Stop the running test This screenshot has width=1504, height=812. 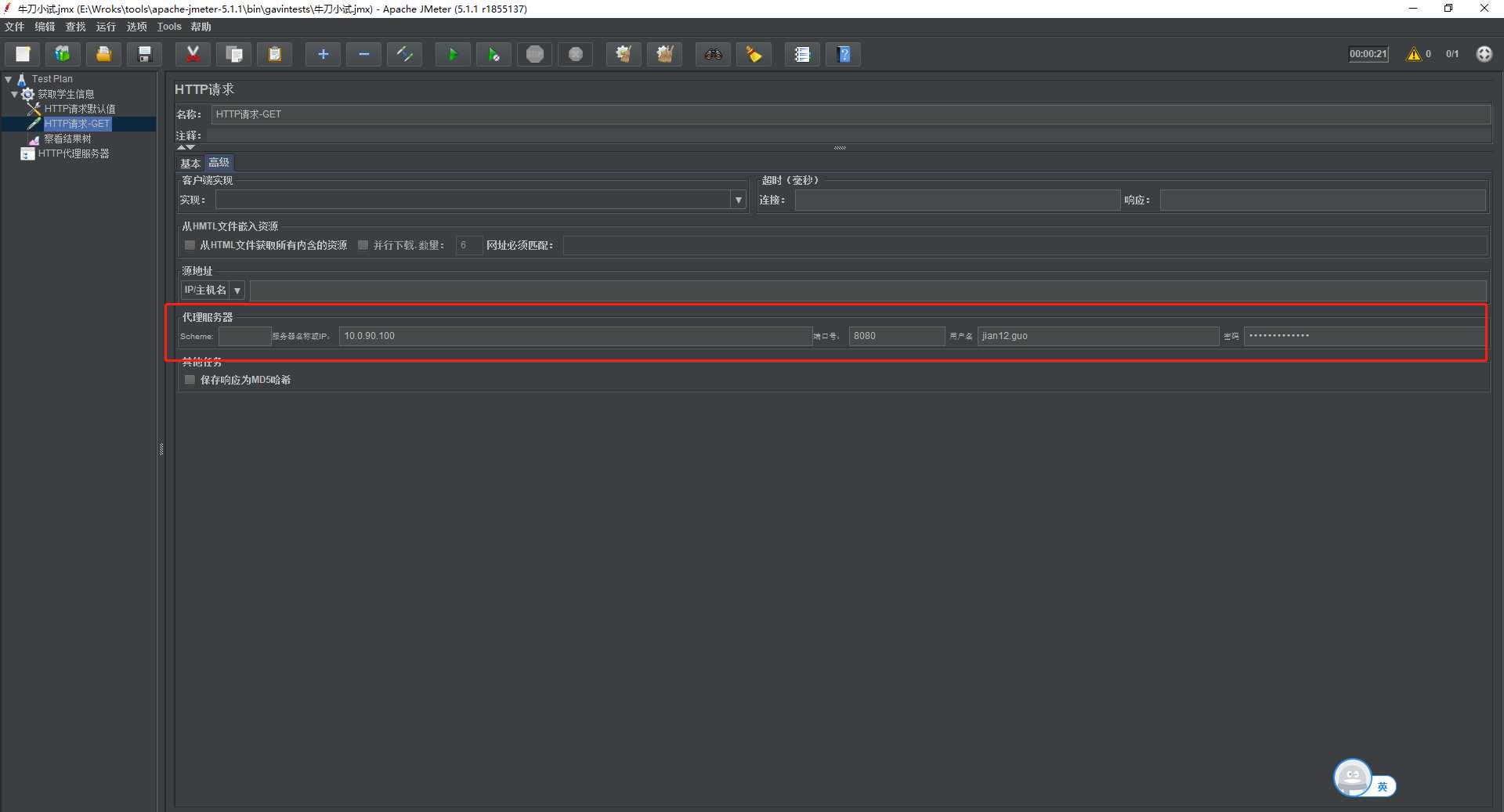pos(535,54)
